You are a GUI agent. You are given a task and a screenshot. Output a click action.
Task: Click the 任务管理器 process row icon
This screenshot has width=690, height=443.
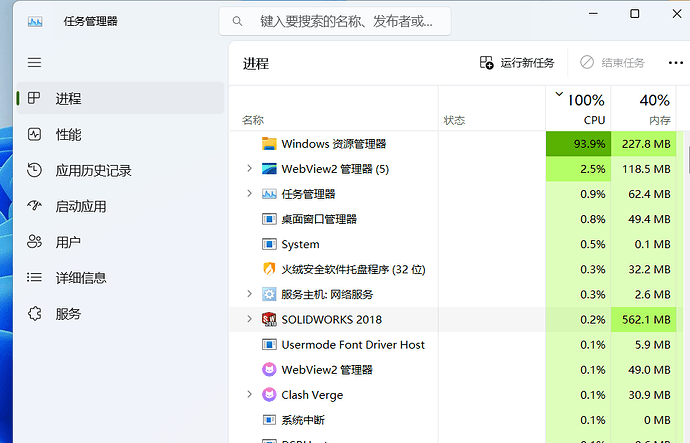[x=269, y=194]
